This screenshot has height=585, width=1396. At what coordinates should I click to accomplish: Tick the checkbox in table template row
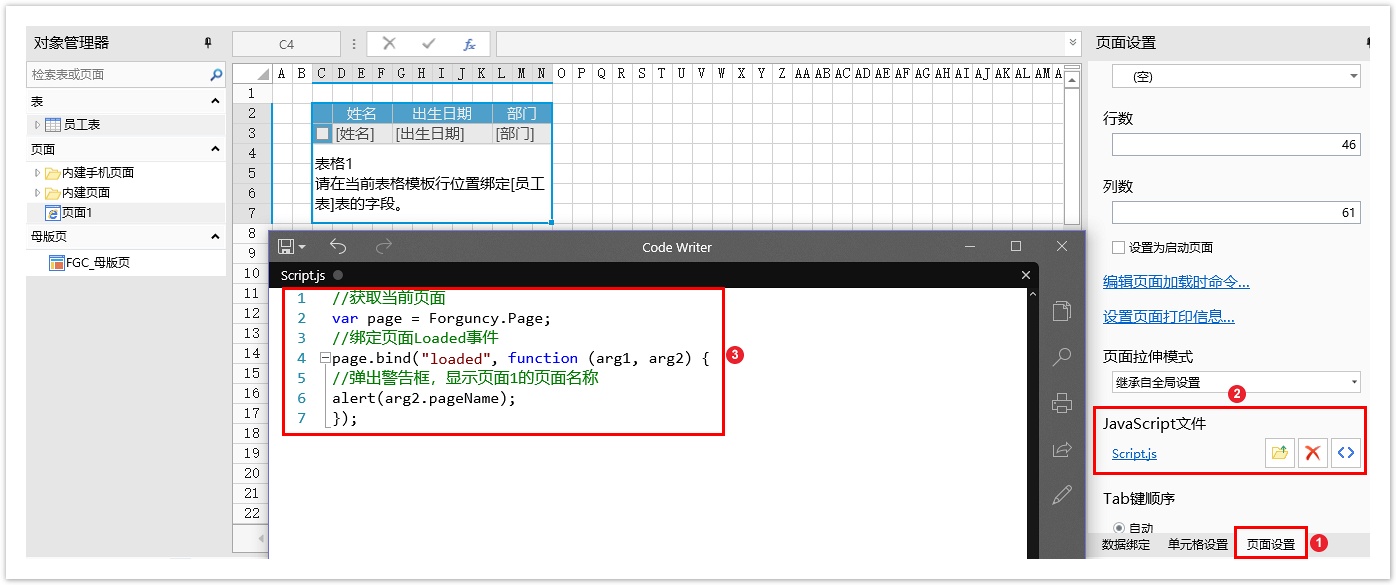pos(322,133)
